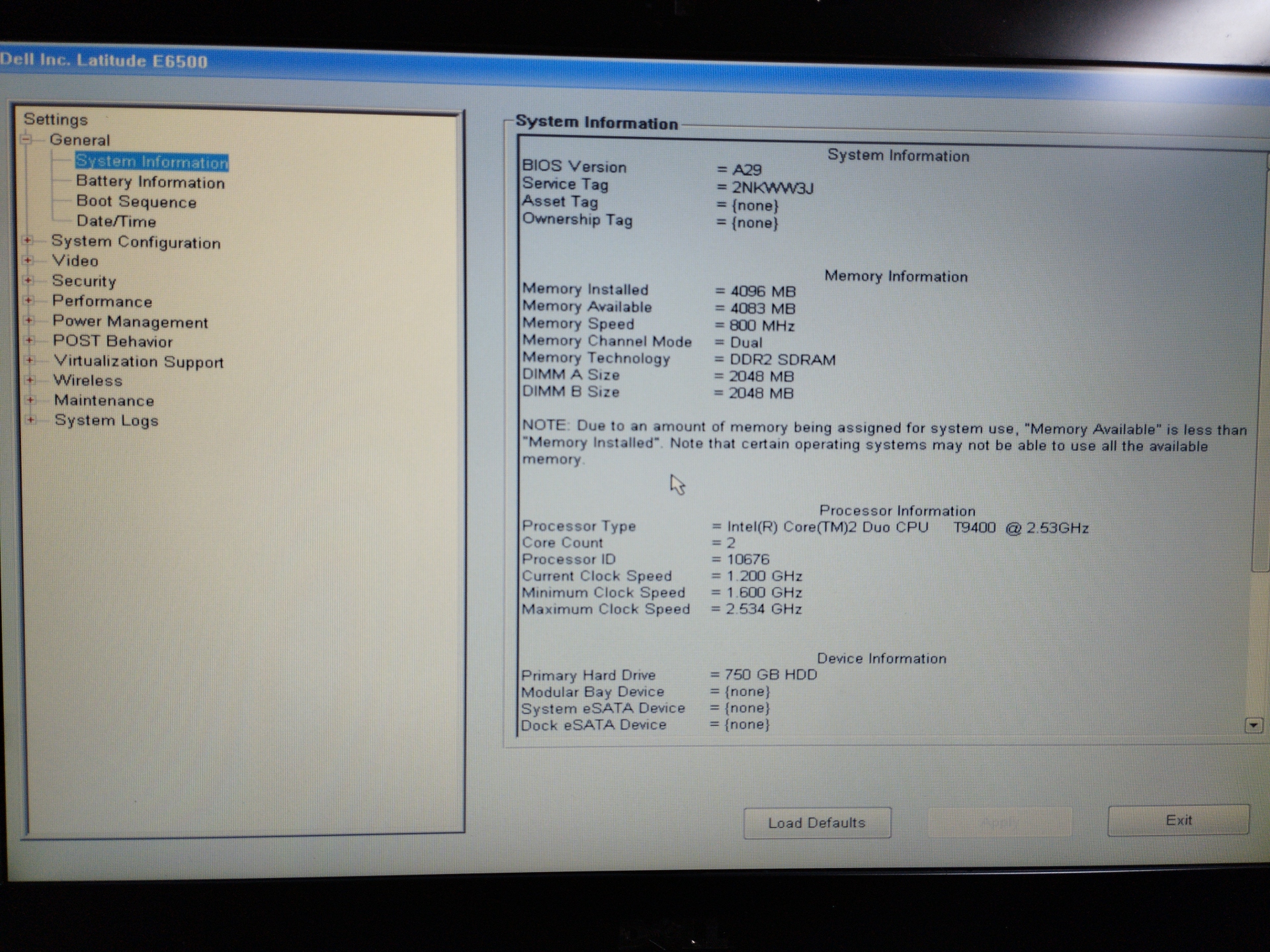Select Virtualization Support category label
1270x952 pixels.
coord(139,362)
